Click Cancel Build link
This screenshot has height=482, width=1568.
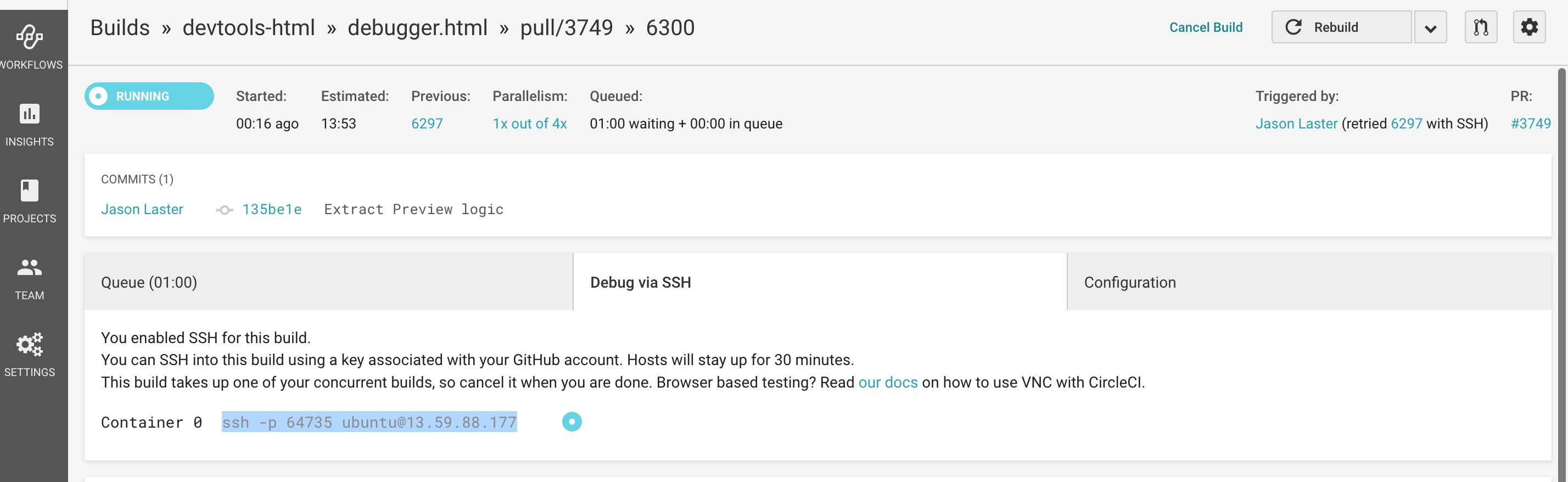pyautogui.click(x=1205, y=27)
